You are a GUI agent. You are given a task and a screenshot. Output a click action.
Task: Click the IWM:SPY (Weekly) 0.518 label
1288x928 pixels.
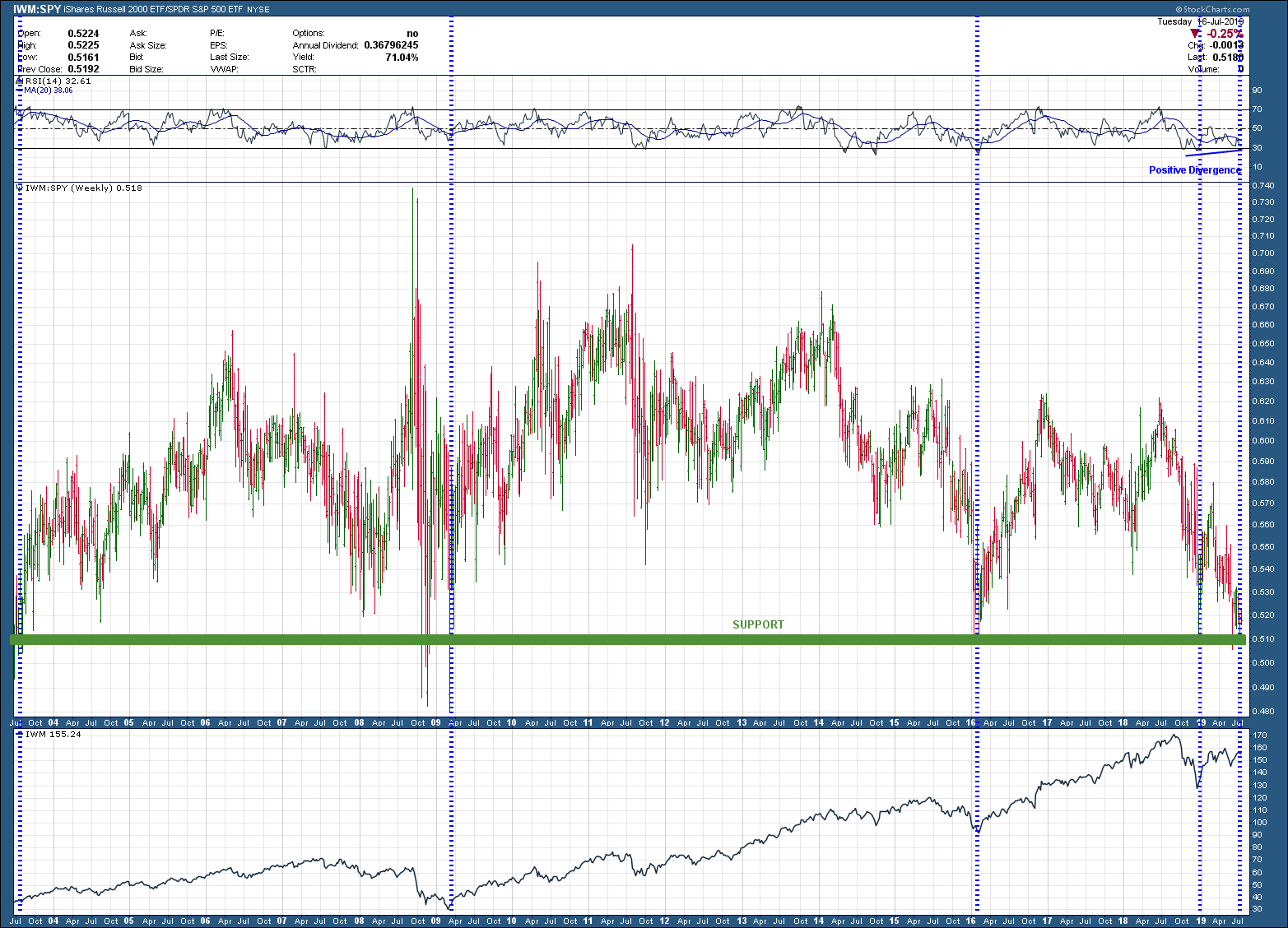point(84,188)
